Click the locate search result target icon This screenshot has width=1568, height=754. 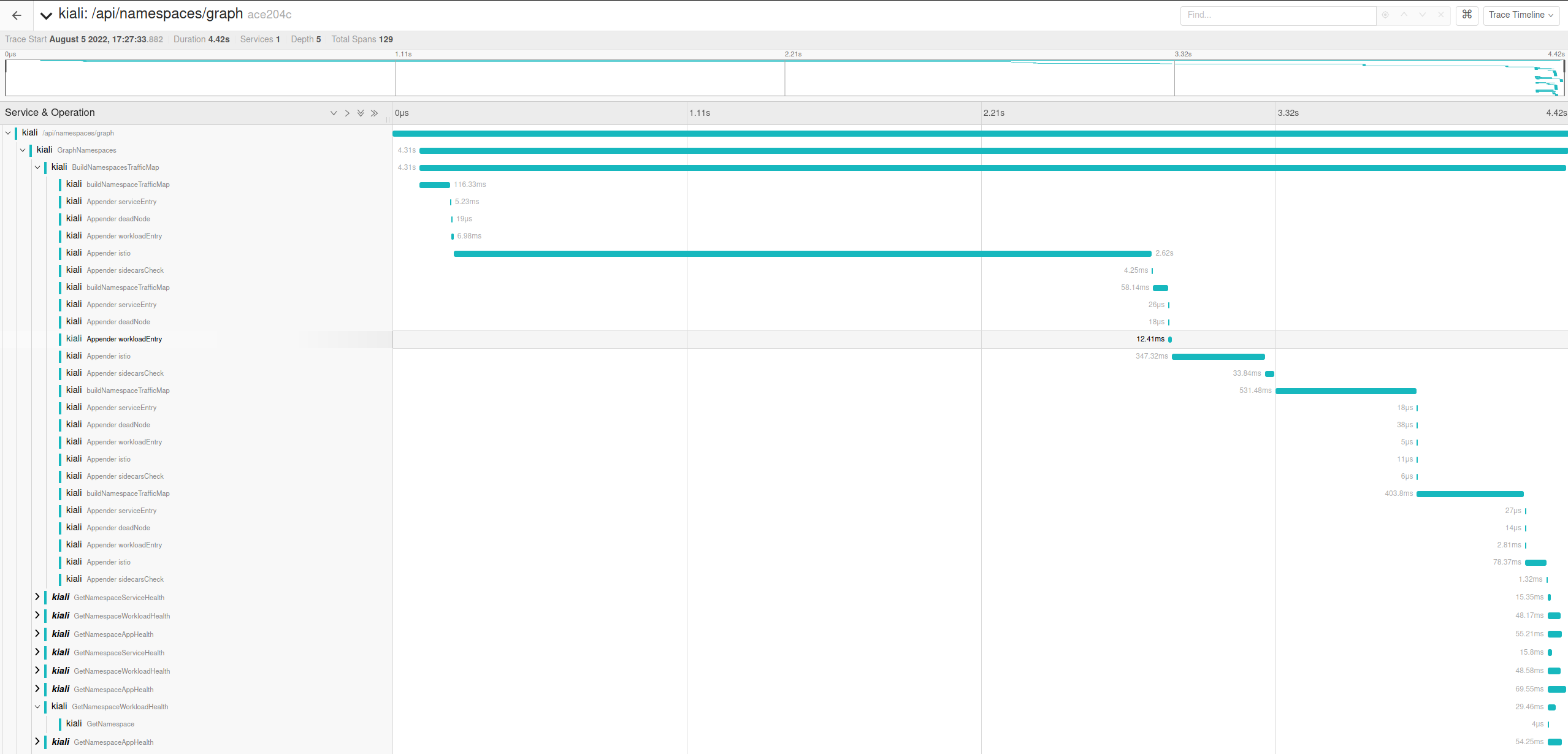pos(1385,15)
